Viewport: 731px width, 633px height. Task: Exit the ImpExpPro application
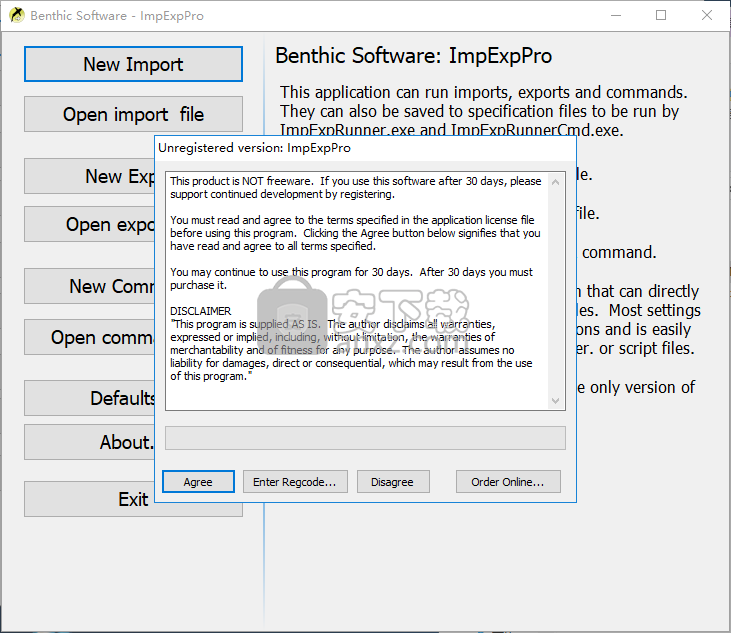pyautogui.click(x=133, y=499)
